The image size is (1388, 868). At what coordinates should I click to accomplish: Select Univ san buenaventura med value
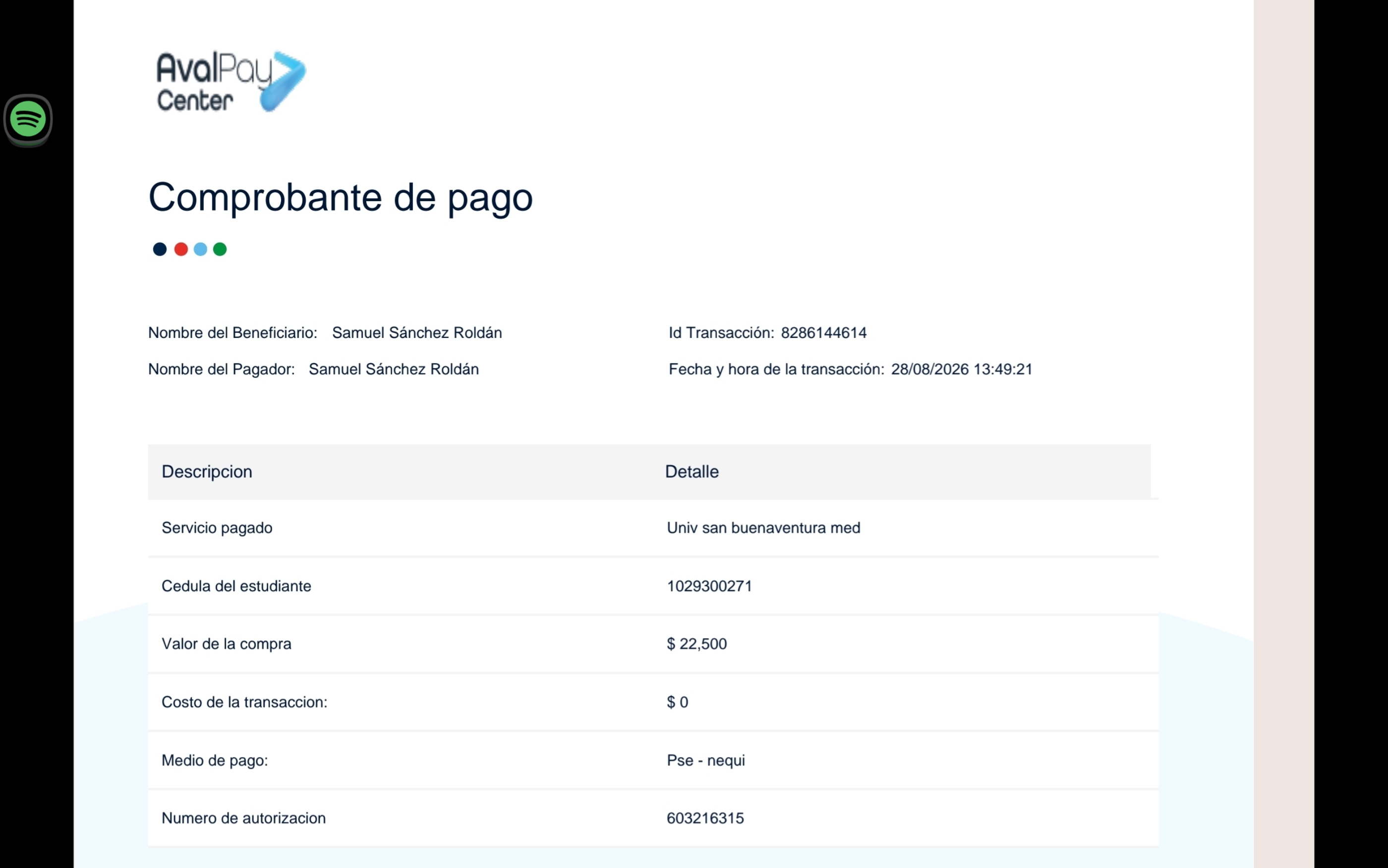click(763, 528)
